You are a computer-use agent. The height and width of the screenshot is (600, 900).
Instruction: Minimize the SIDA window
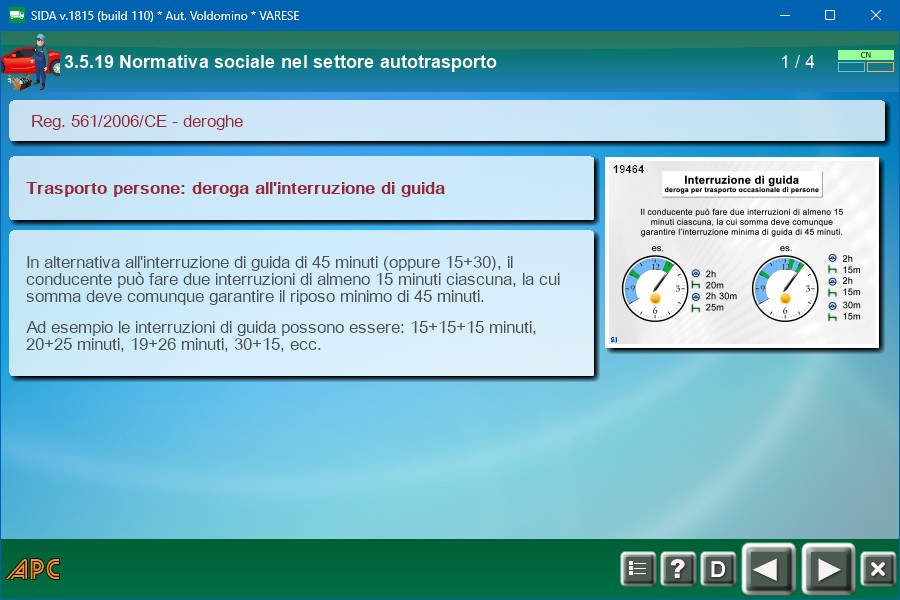pyautogui.click(x=783, y=16)
